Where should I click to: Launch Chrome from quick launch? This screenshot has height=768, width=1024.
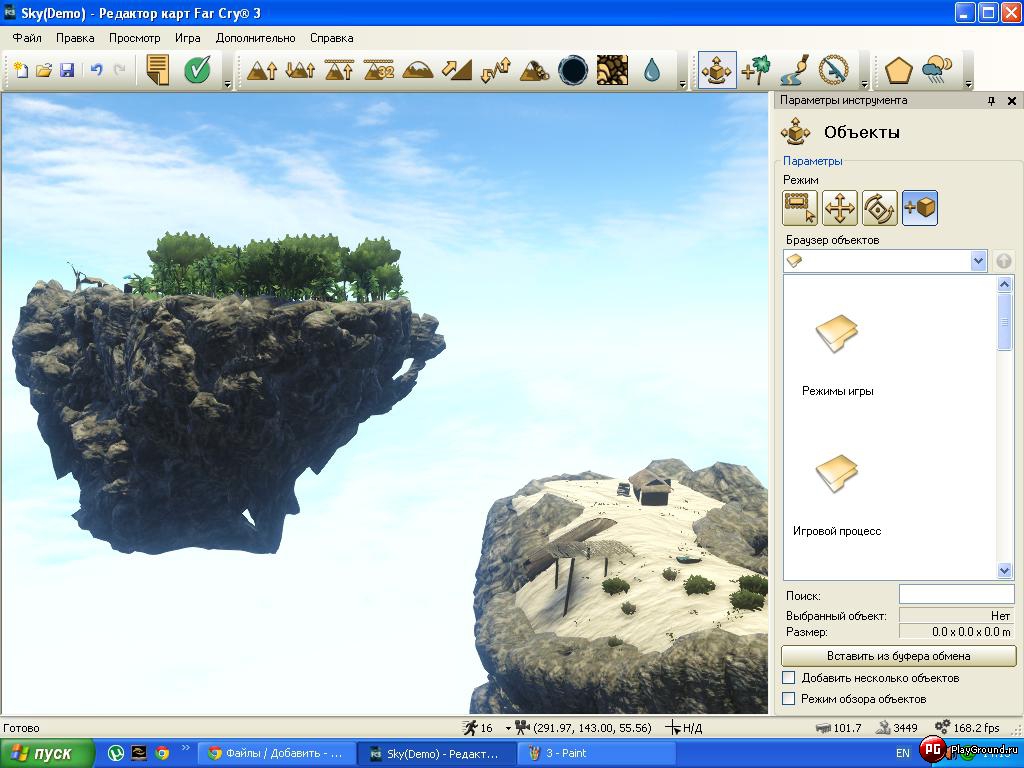[162, 753]
